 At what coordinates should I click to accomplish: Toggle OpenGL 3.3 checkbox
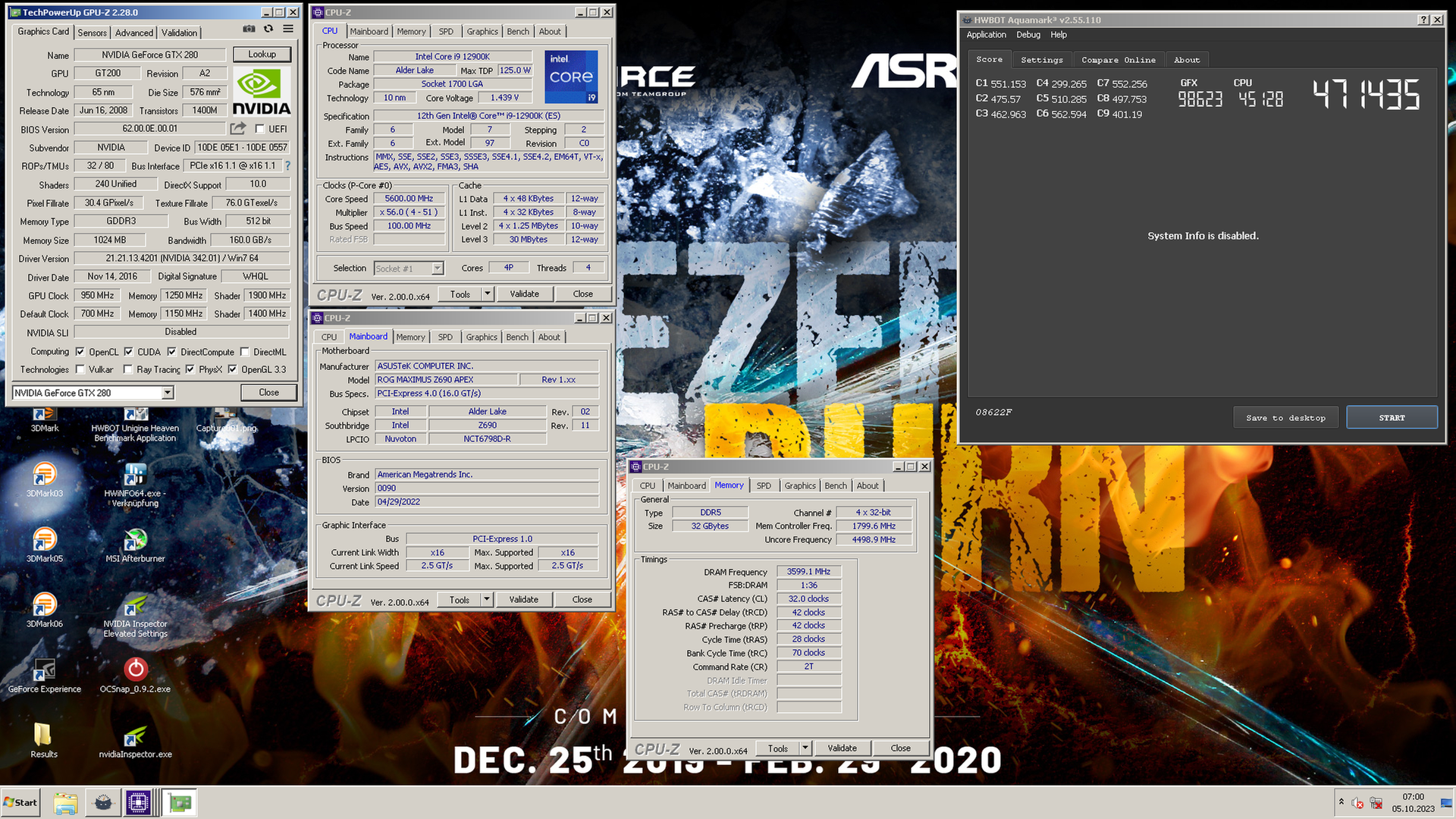233,369
